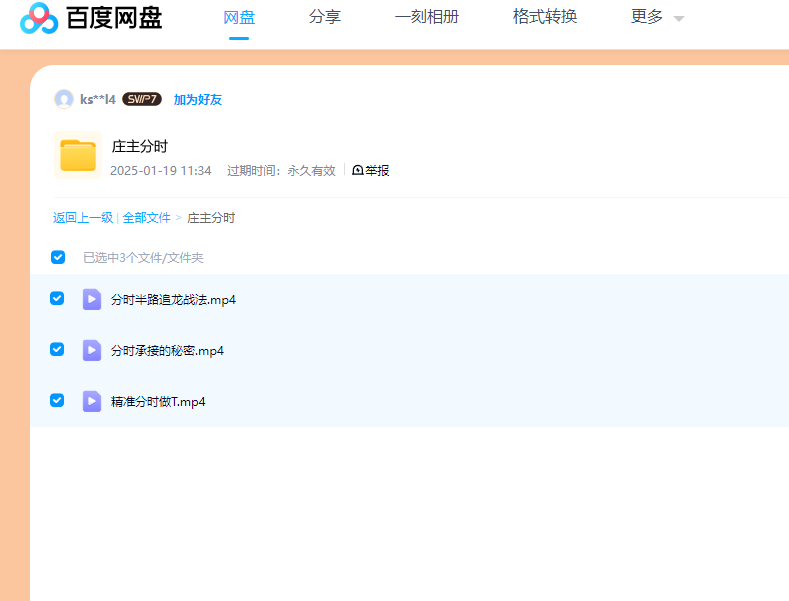Click the SVIP7 membership badge
789x601 pixels.
[142, 99]
